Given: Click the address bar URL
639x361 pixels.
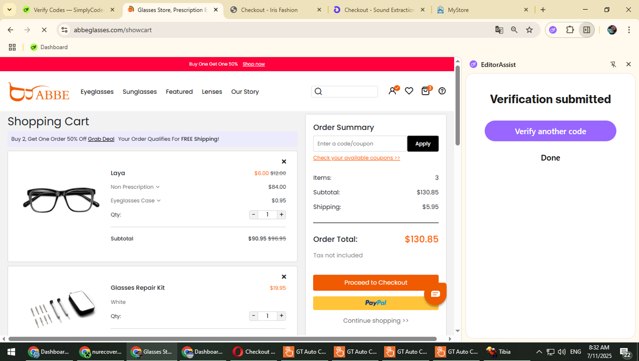Looking at the screenshot, I should (113, 30).
